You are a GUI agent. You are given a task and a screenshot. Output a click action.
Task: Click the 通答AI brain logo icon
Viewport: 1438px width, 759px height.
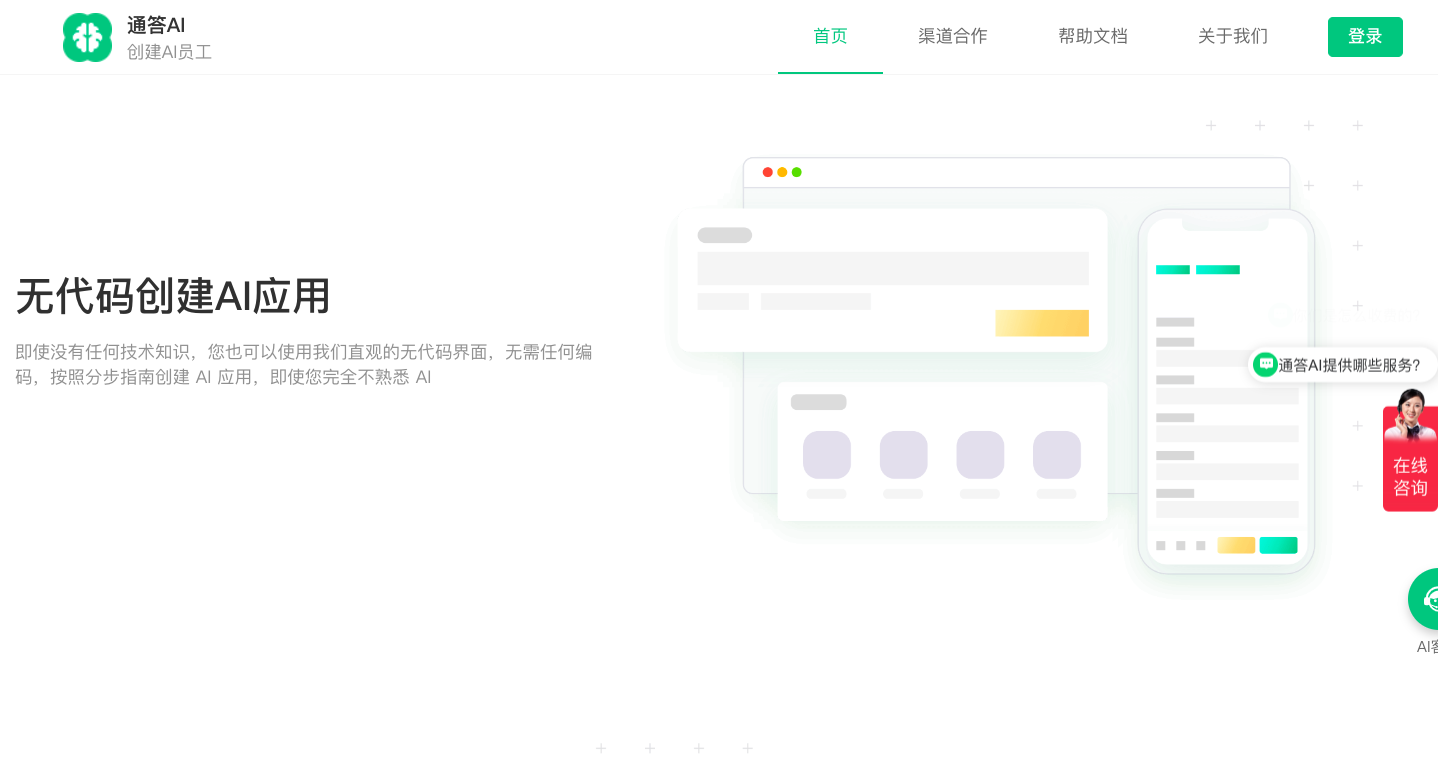[87, 37]
